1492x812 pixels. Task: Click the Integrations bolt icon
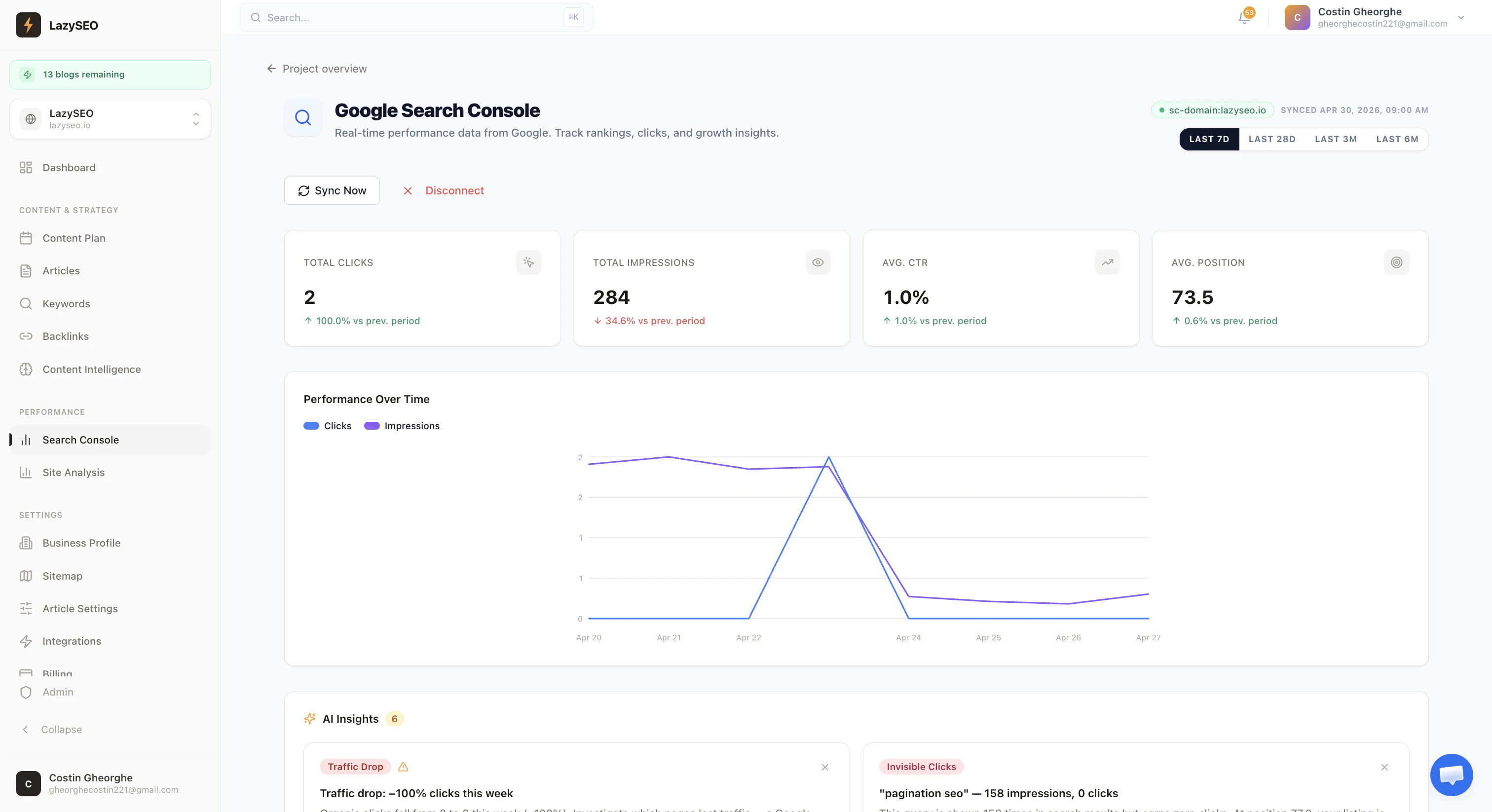pyautogui.click(x=26, y=641)
